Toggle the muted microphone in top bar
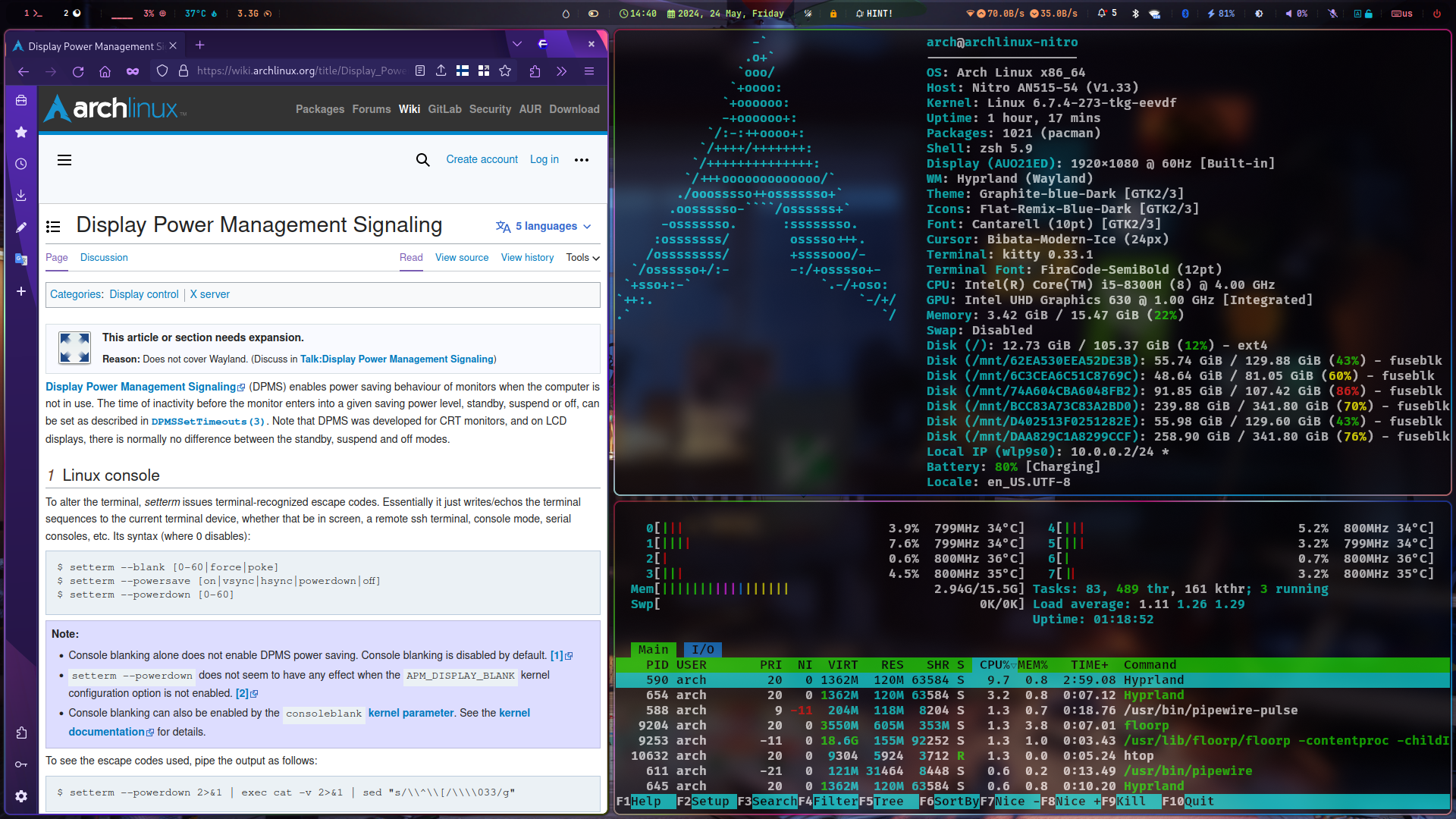 pos(1332,14)
